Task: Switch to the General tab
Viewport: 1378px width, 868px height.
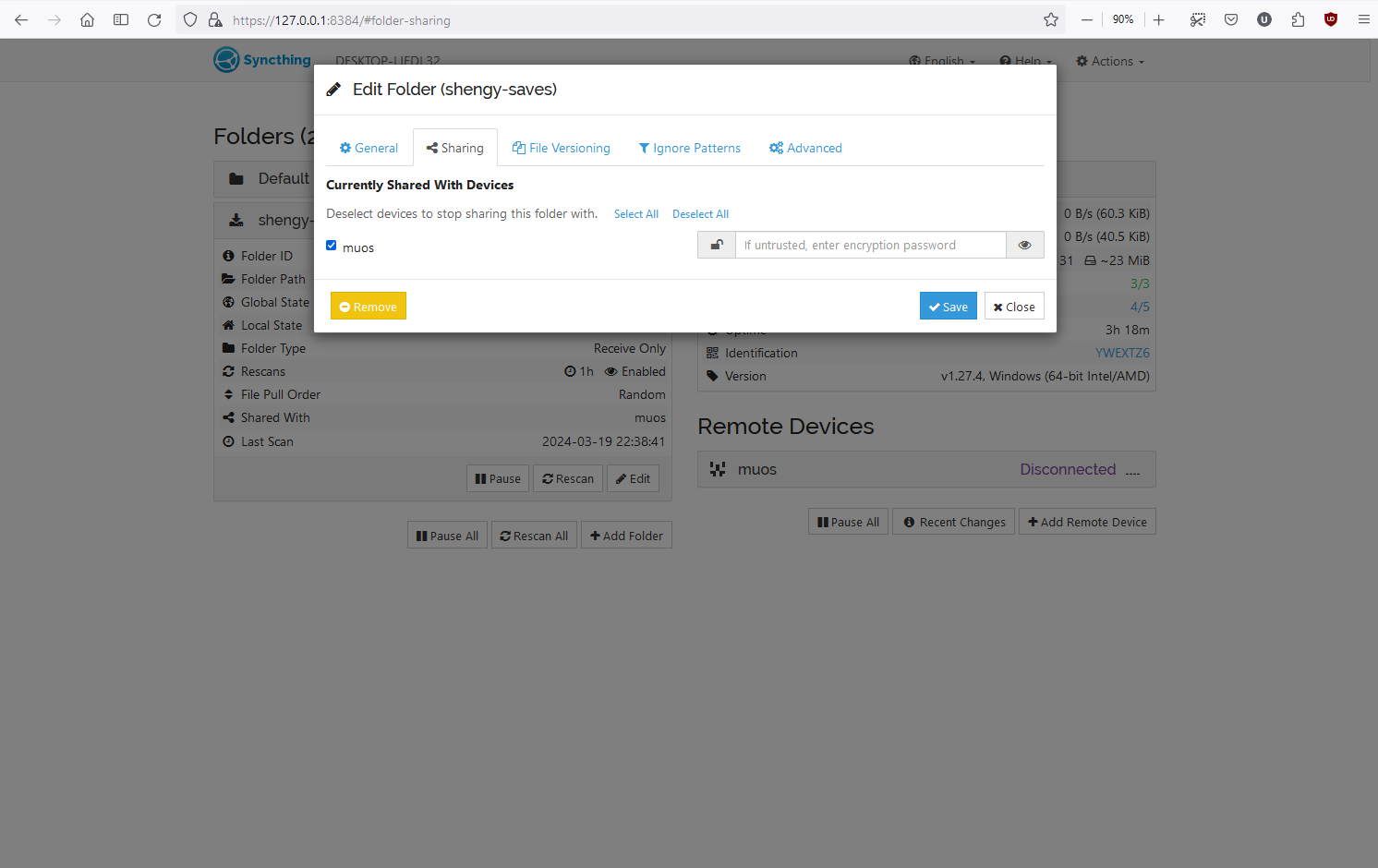Action: click(369, 148)
